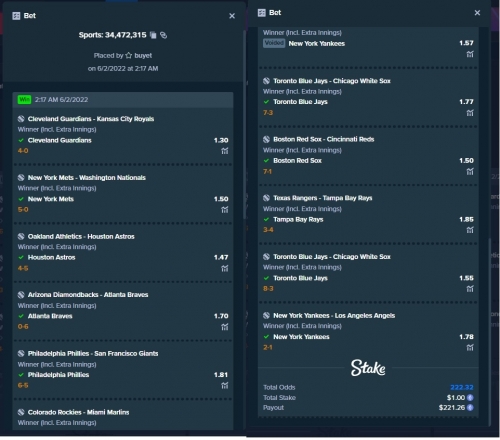Image resolution: width=500 pixels, height=440 pixels.
Task: Click the 4-0 score under Cleveland Guardians
Action: (x=23, y=151)
